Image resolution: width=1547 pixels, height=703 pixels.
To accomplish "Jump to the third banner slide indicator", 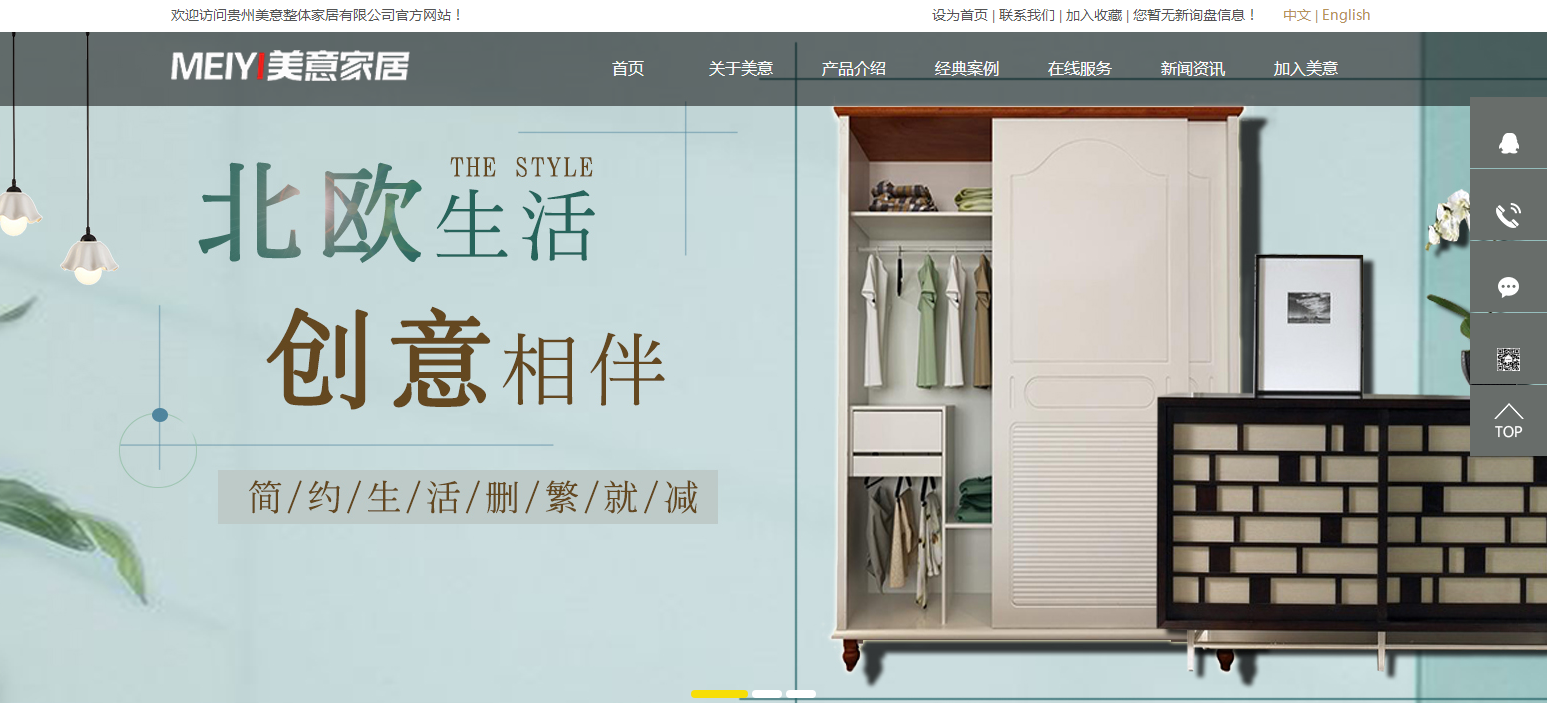I will coord(801,693).
